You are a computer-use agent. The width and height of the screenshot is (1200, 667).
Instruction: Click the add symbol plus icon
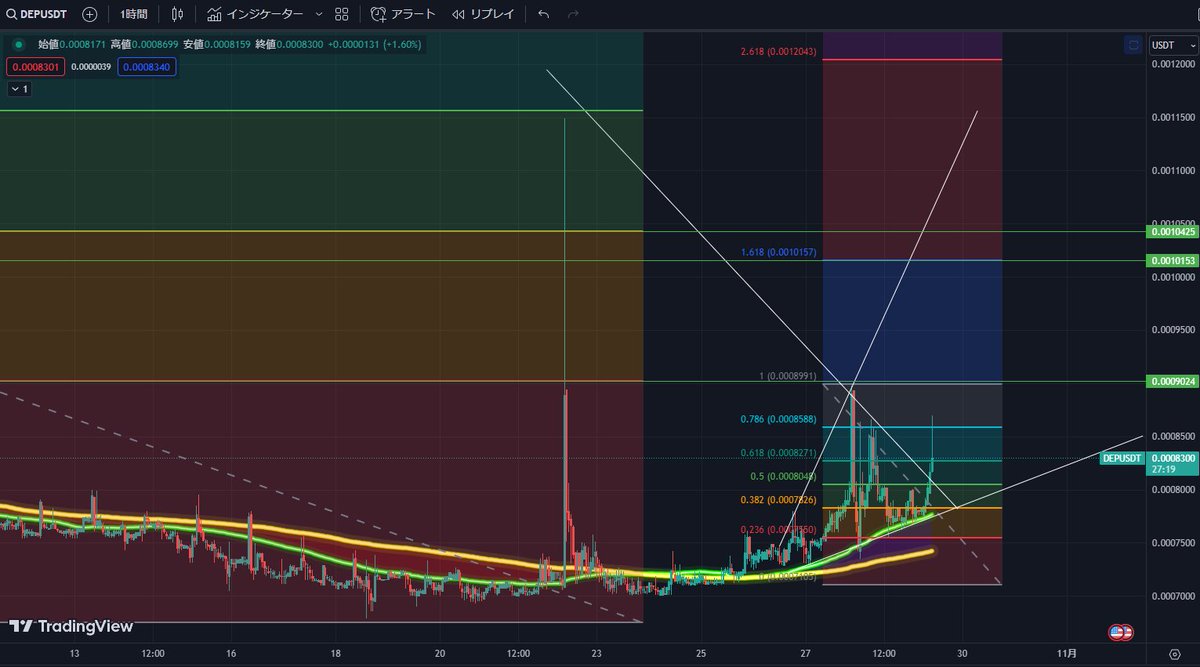pyautogui.click(x=90, y=14)
